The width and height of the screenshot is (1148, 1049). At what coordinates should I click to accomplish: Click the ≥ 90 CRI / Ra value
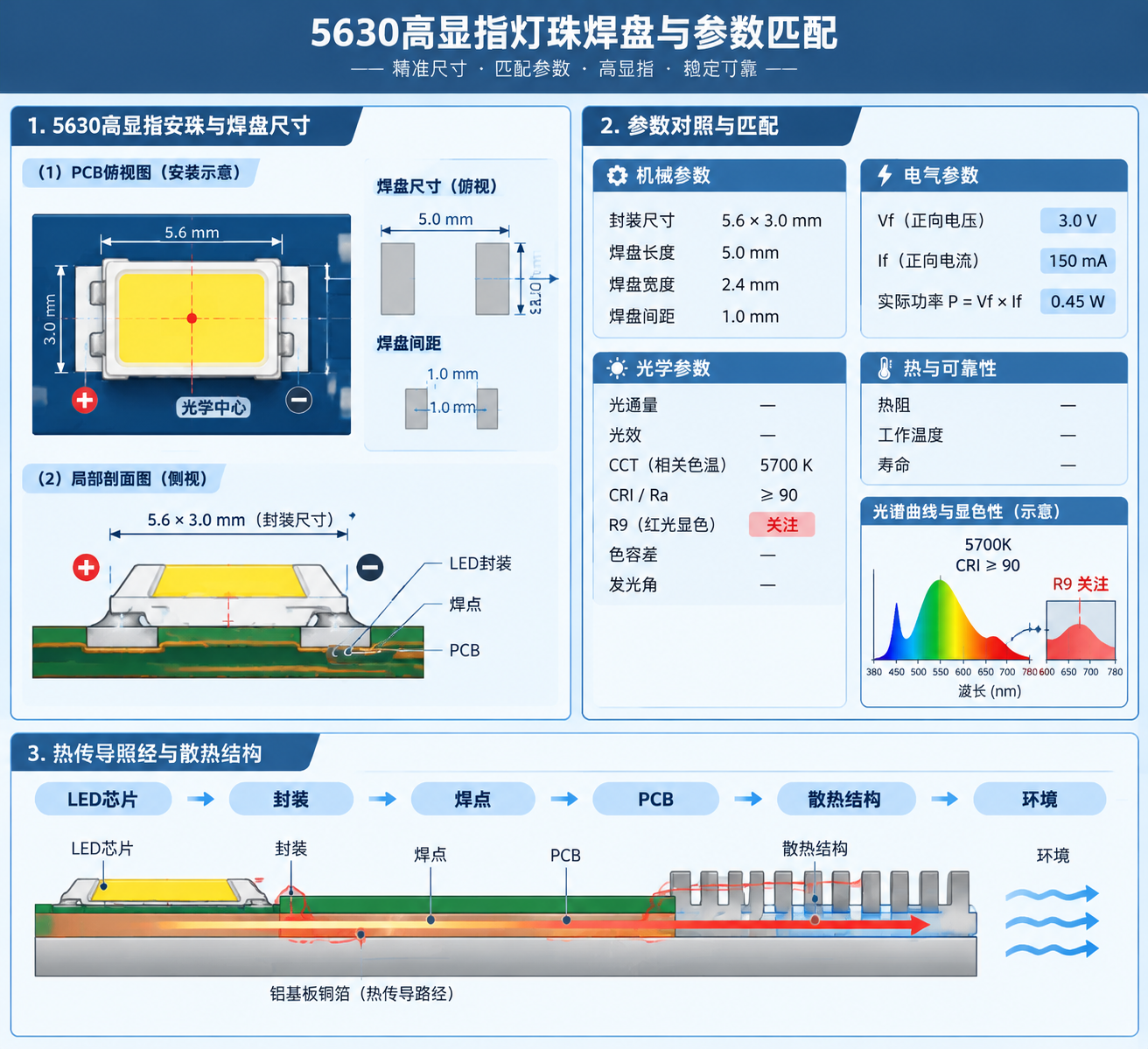(x=780, y=494)
